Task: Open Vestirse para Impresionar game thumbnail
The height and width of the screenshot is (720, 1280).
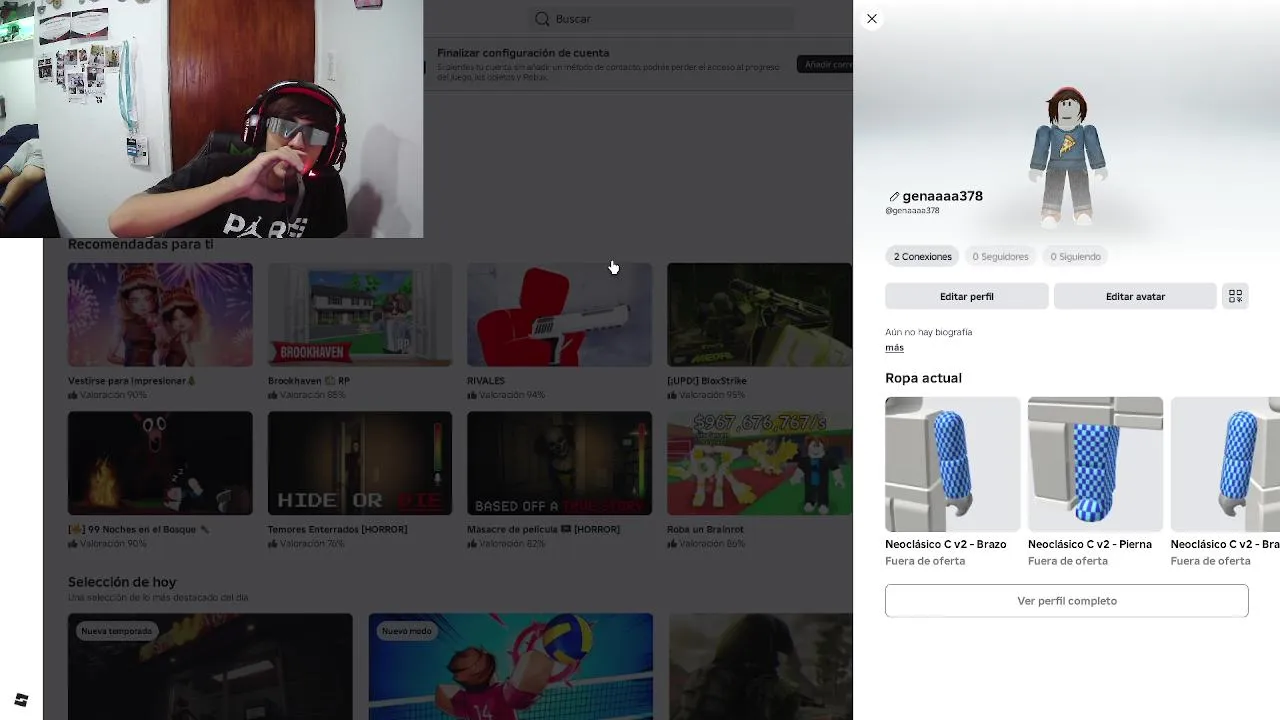Action: click(160, 314)
